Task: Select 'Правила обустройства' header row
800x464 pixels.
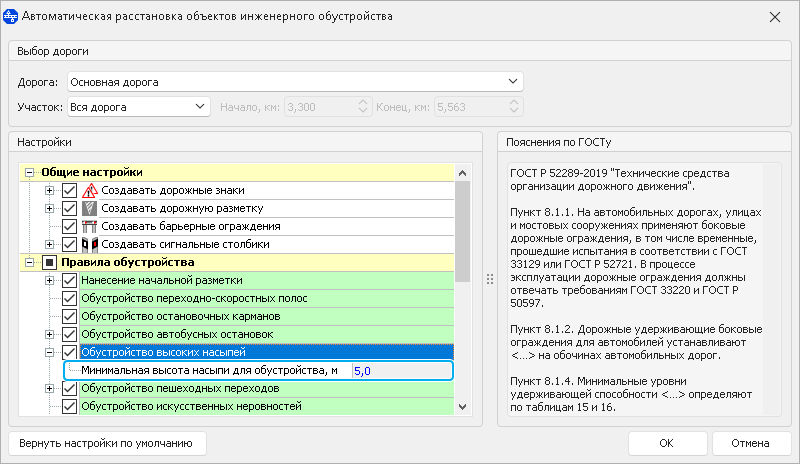Action: tap(237, 262)
